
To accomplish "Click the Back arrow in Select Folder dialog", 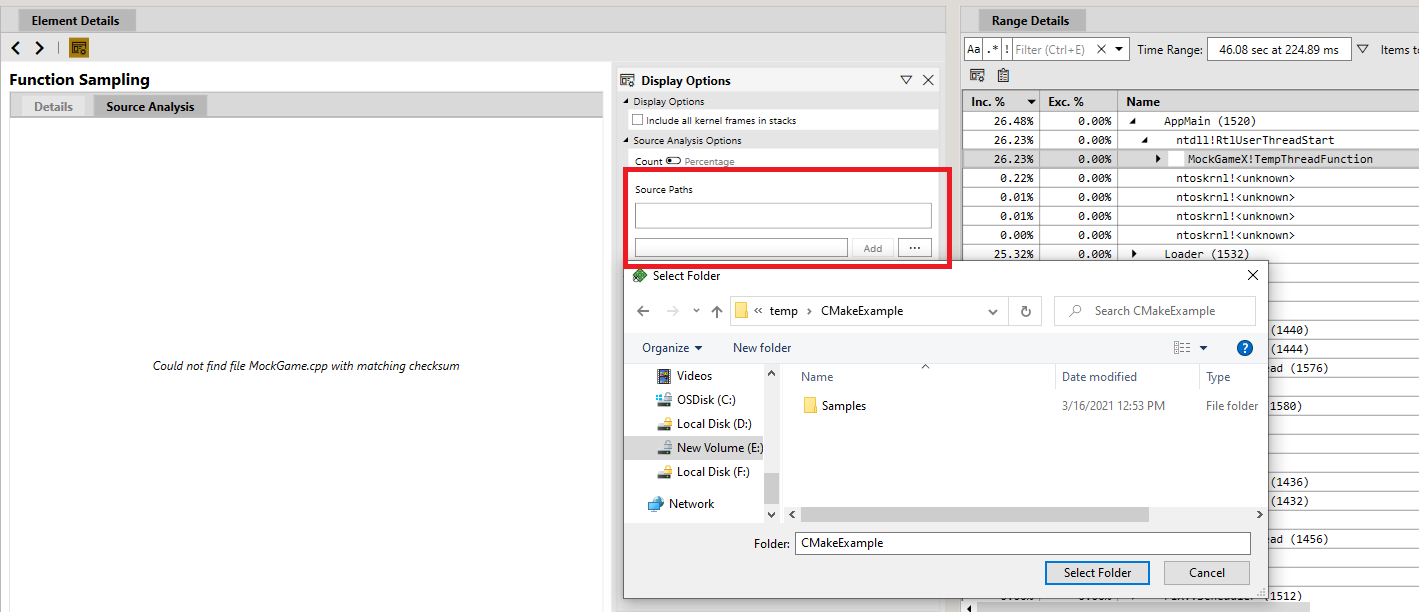I will (643, 311).
